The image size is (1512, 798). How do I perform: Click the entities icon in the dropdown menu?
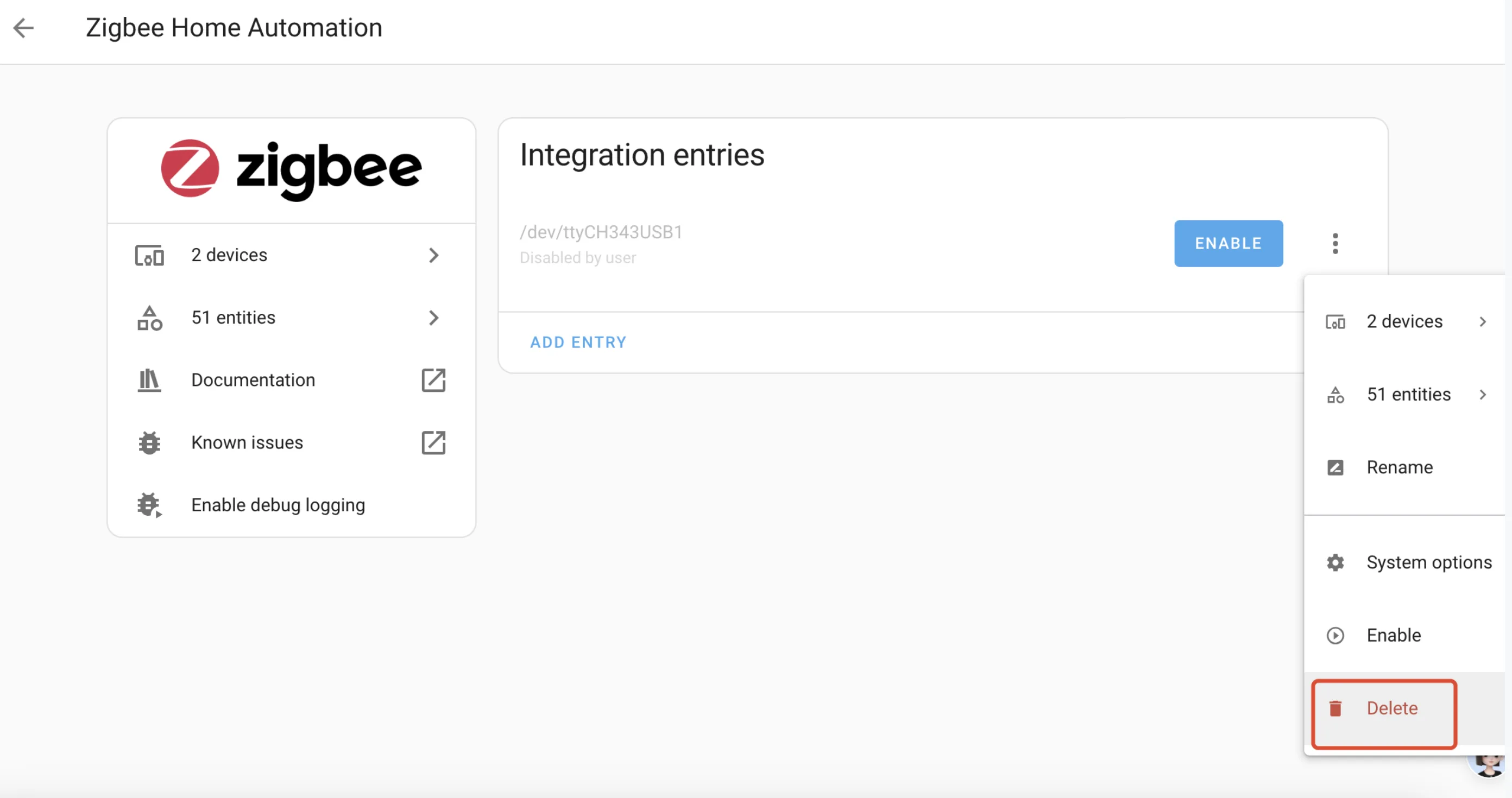coord(1335,395)
